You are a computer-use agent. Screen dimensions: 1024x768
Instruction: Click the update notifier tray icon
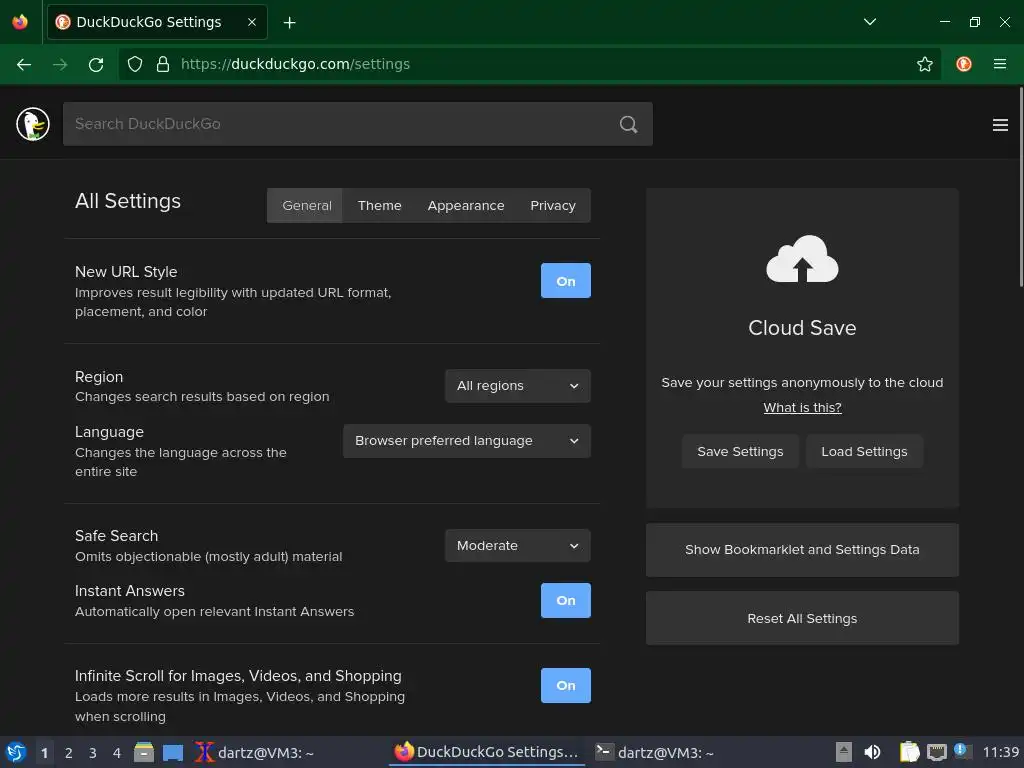[962, 751]
